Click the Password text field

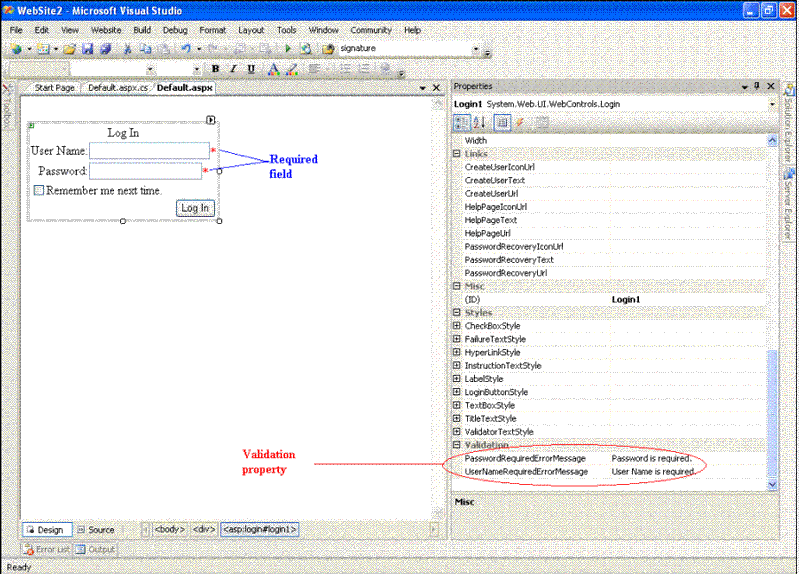point(145,171)
